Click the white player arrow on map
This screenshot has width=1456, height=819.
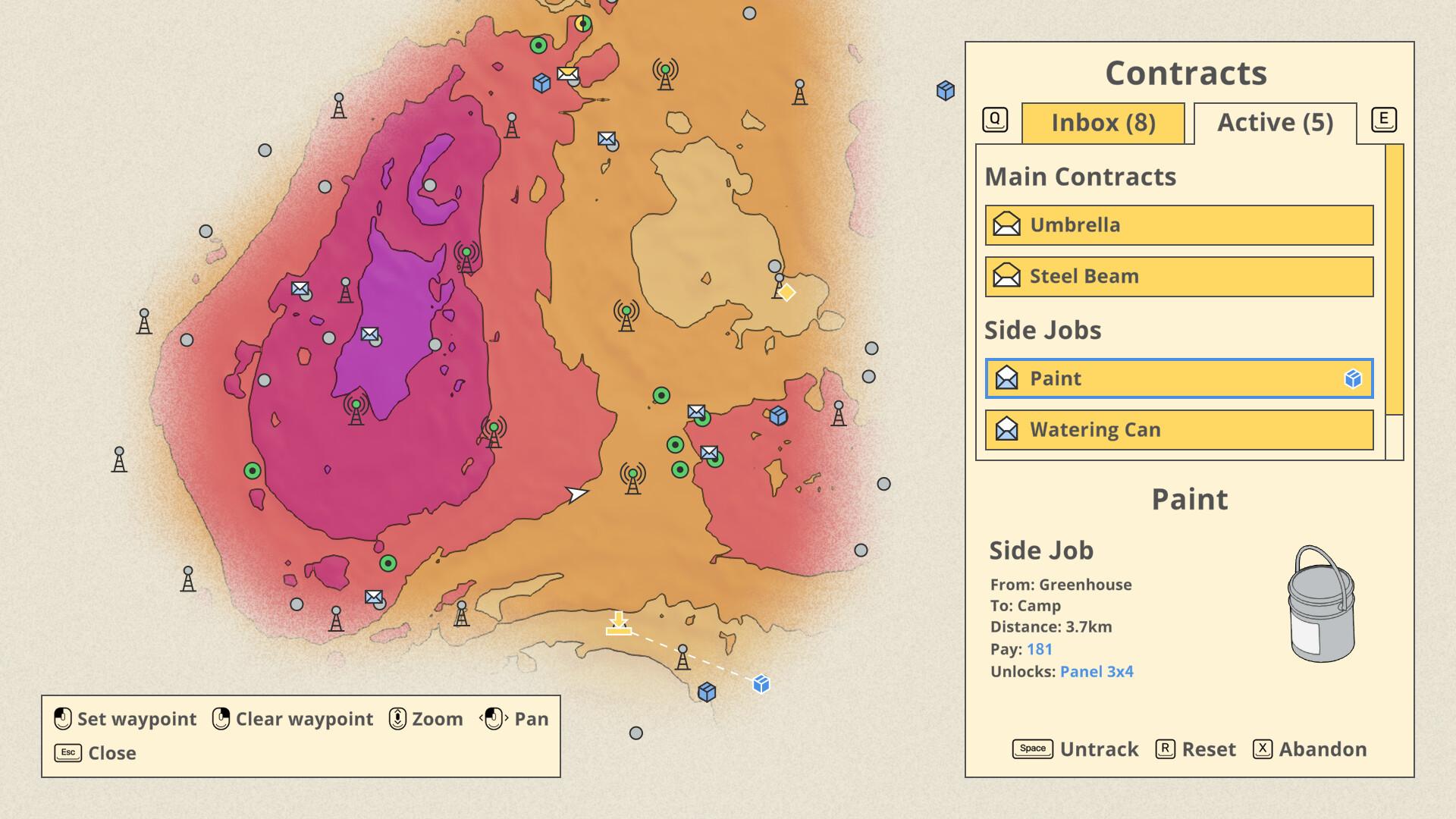tap(576, 494)
